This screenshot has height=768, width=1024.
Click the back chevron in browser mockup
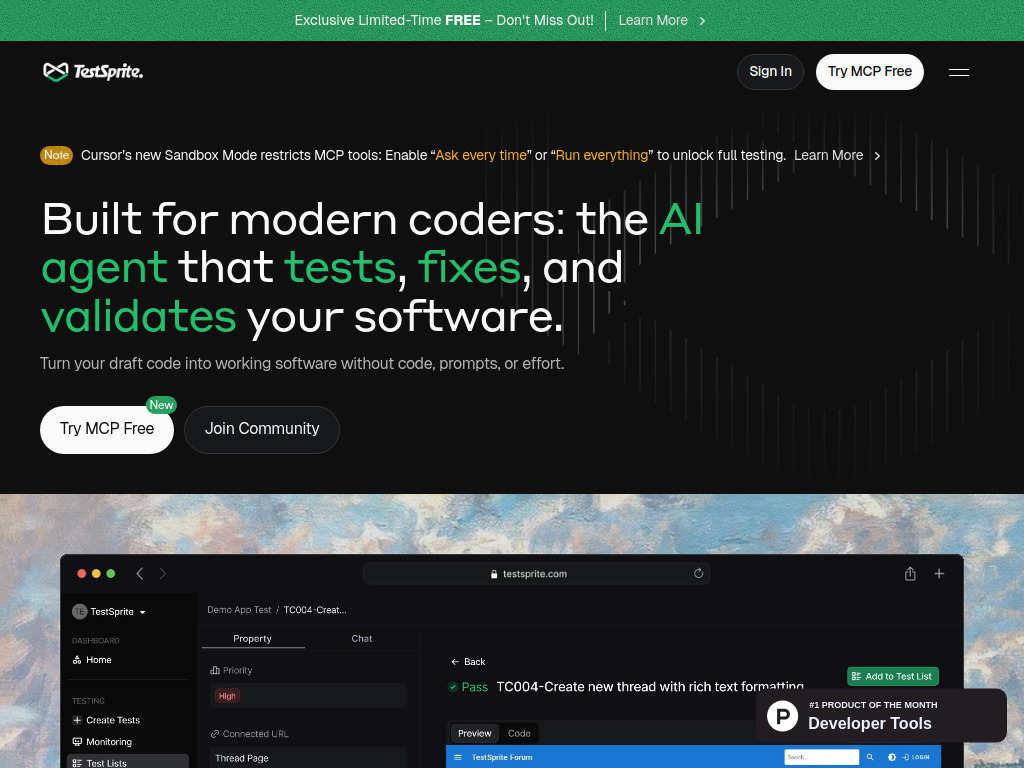pyautogui.click(x=140, y=573)
